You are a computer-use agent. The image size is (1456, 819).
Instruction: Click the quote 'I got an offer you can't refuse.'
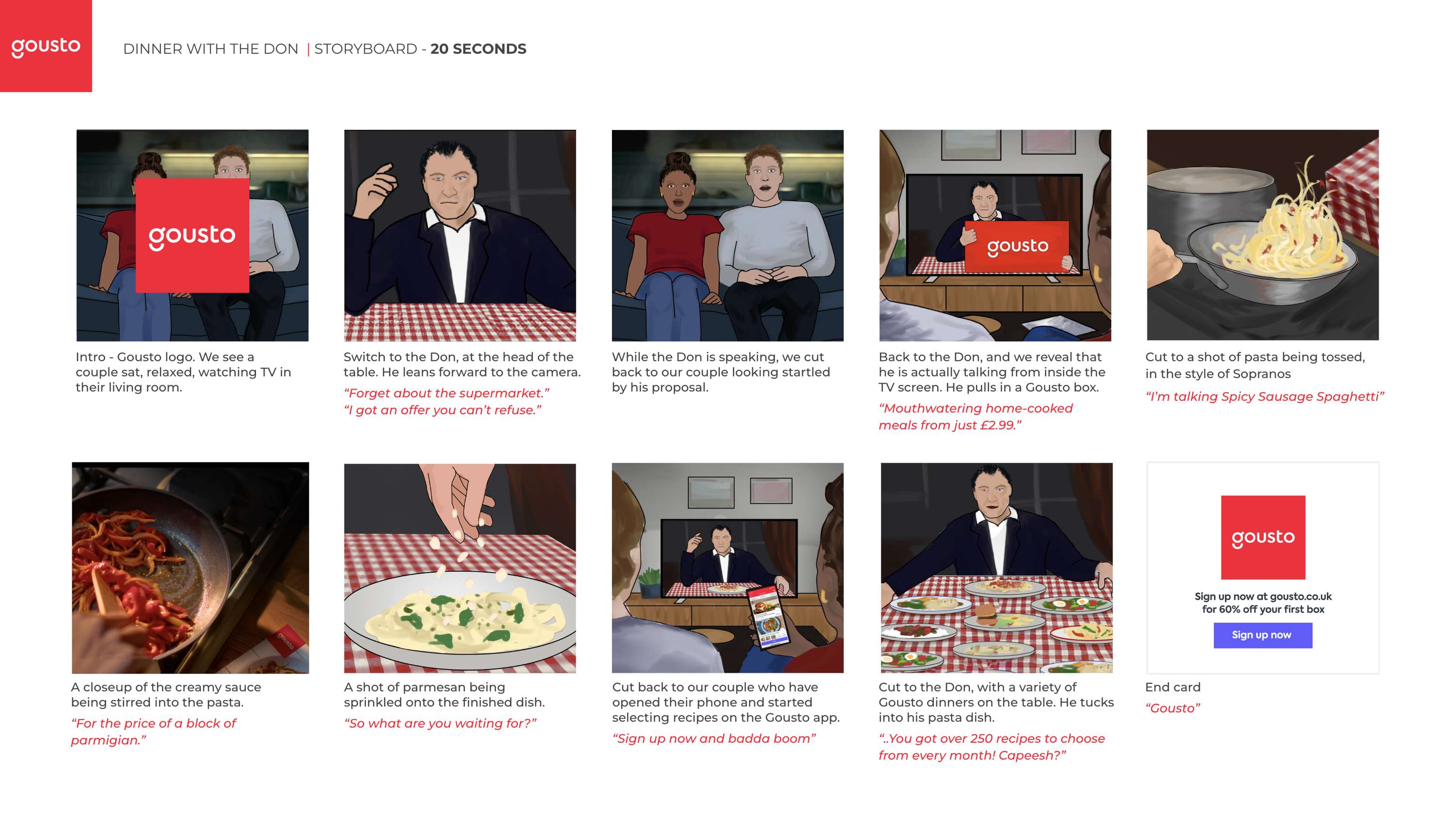(443, 410)
